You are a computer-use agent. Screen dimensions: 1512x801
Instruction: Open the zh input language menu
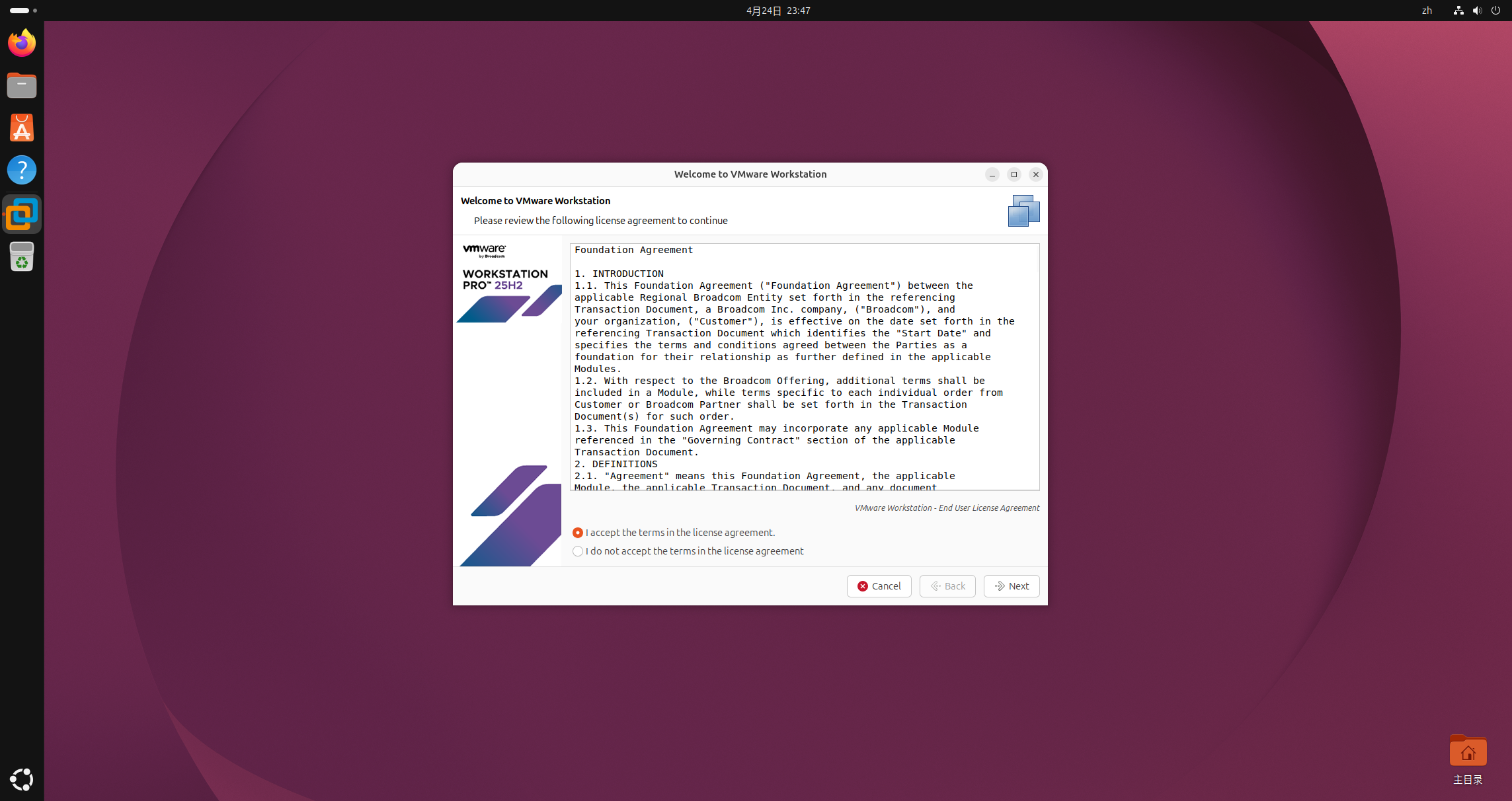coord(1427,11)
